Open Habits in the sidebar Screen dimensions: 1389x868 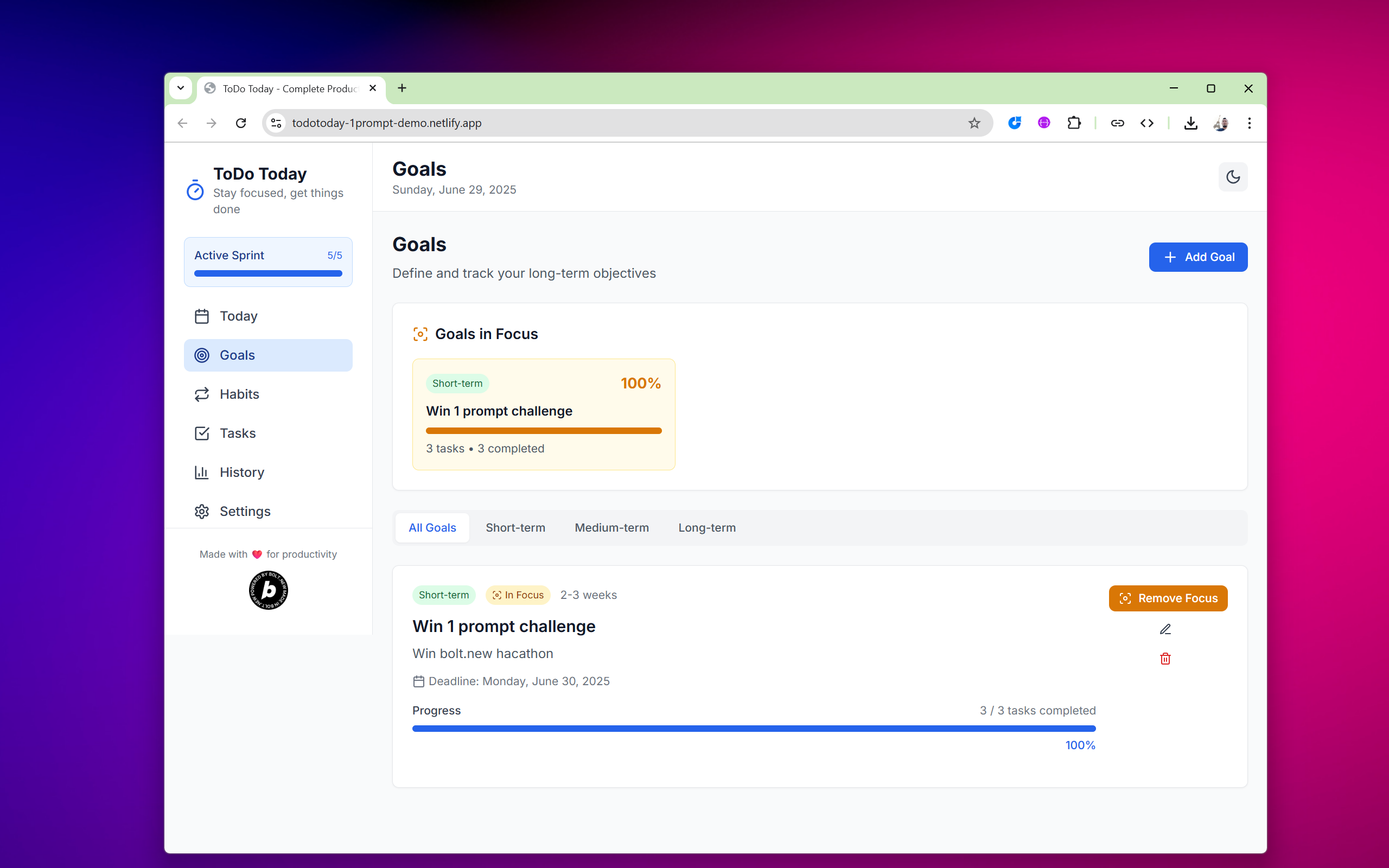[x=239, y=394]
